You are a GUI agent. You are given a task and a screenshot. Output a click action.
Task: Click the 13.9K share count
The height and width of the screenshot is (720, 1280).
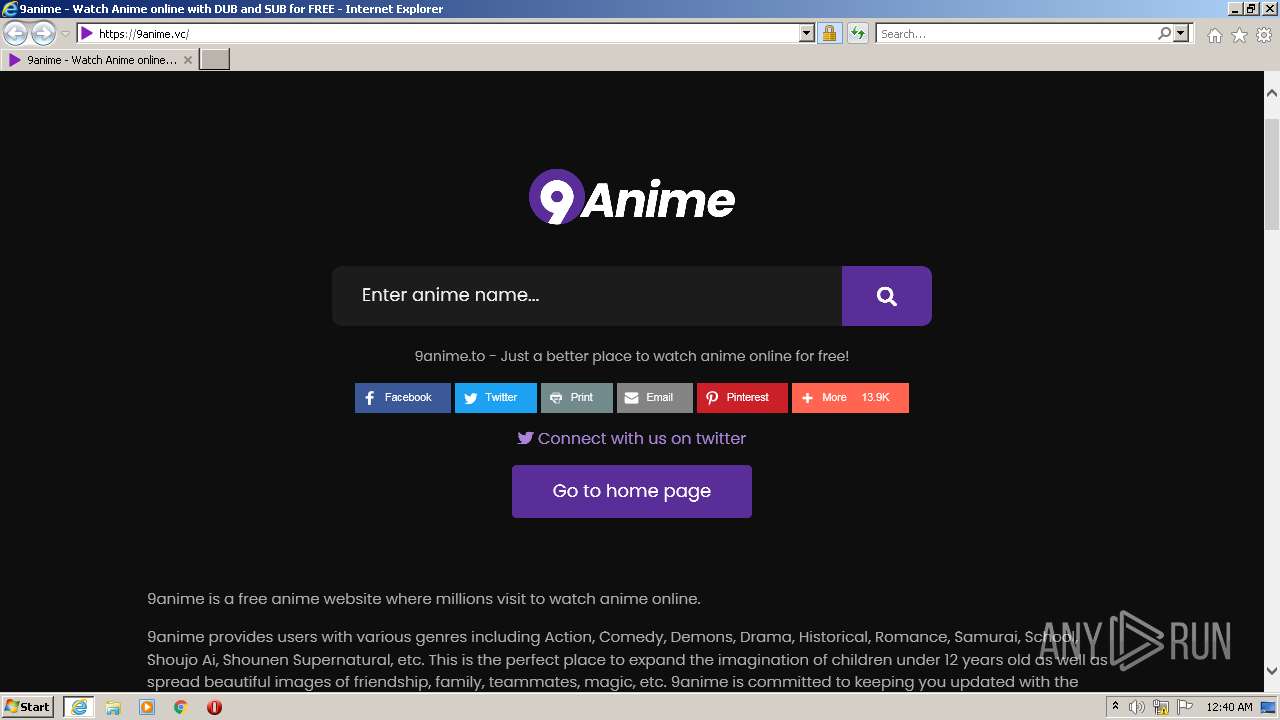pyautogui.click(x=876, y=398)
